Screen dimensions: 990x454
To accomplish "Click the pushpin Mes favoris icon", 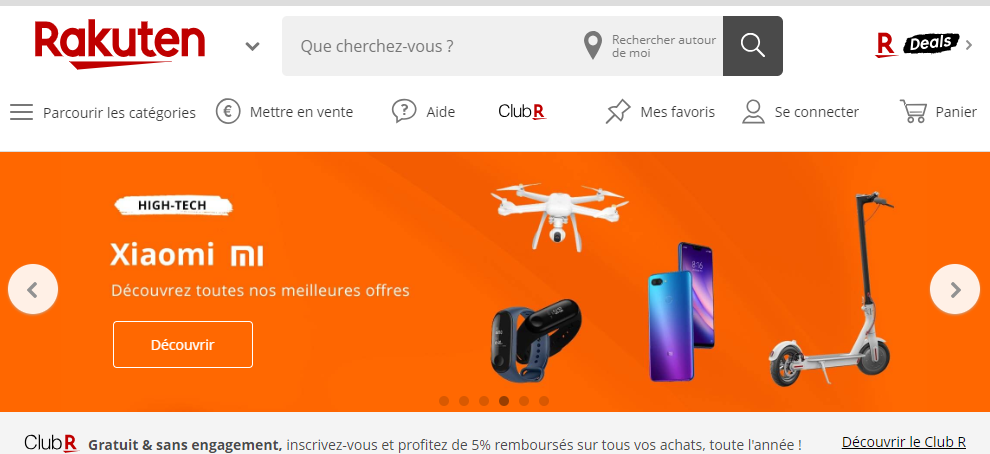I will [618, 112].
